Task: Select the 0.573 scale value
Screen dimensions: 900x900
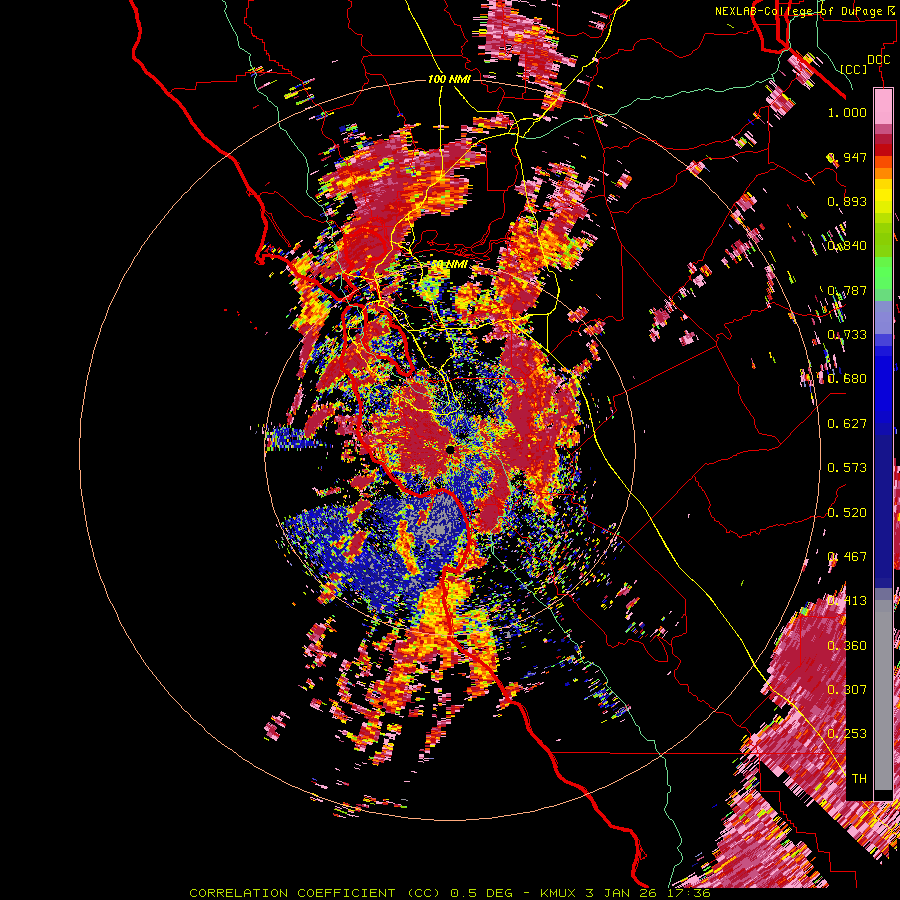Action: point(847,468)
